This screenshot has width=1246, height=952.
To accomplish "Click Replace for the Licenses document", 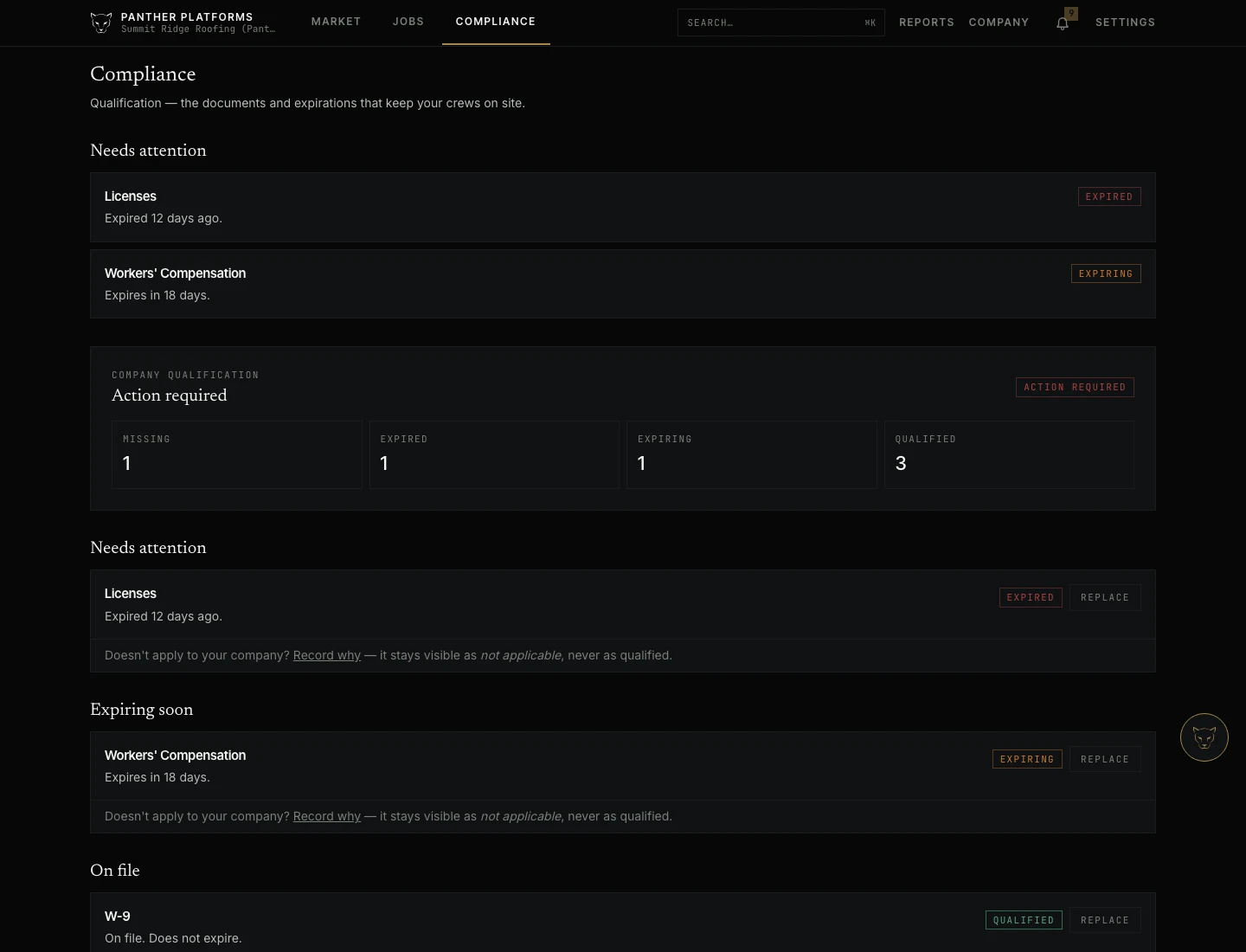I will pyautogui.click(x=1105, y=597).
